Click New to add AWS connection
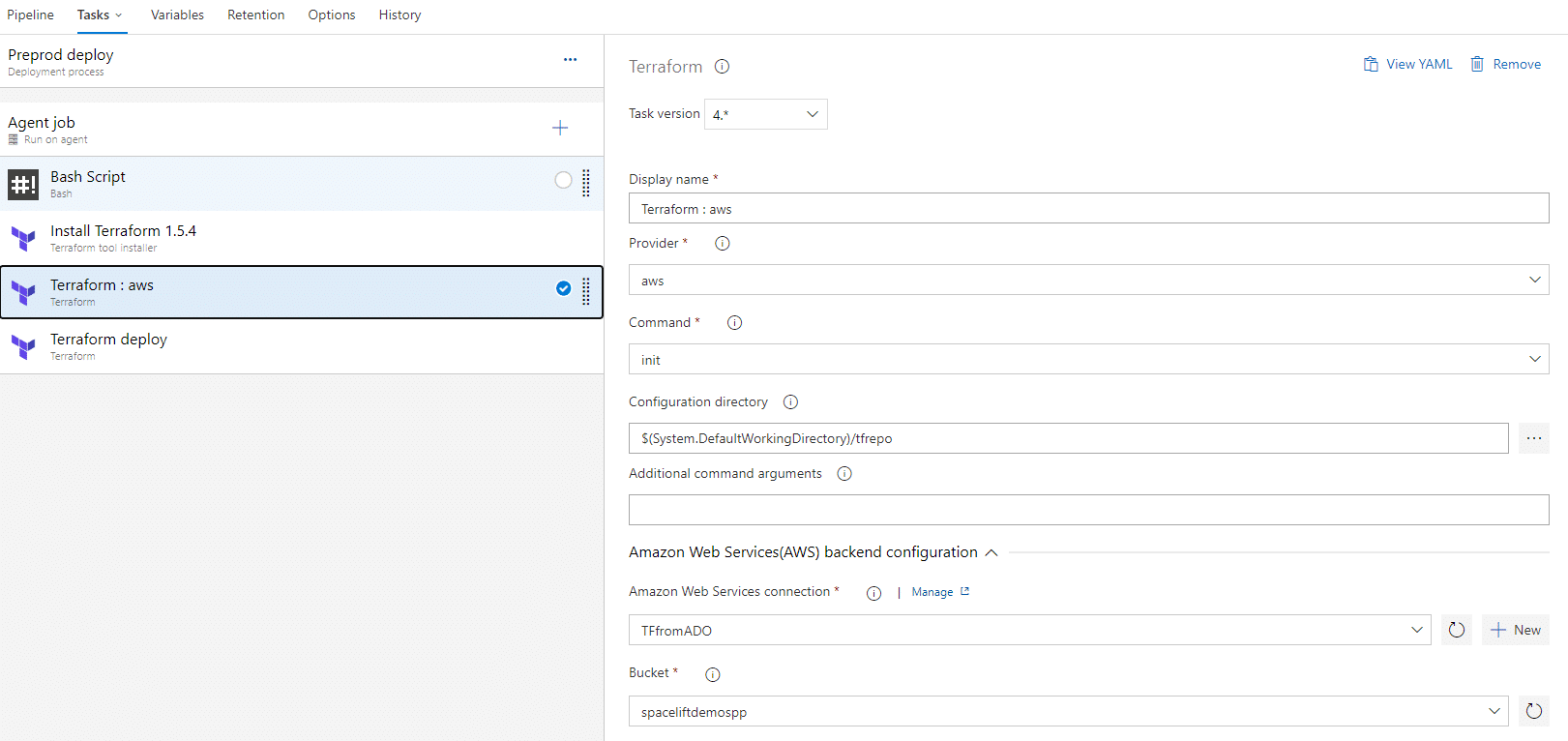Screen dimensions: 1568x741 click(1516, 630)
